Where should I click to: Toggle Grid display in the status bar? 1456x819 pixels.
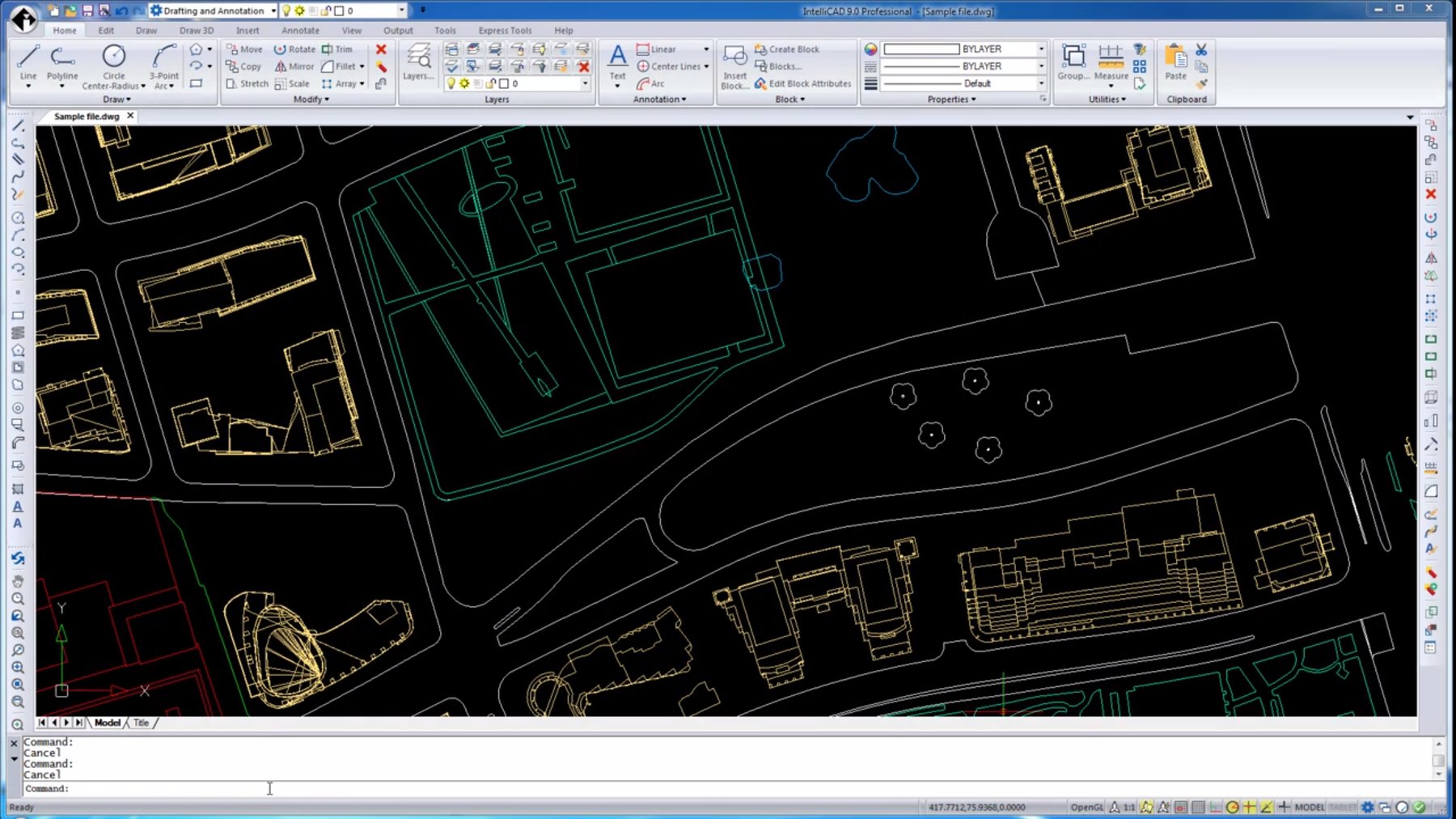point(1199,807)
